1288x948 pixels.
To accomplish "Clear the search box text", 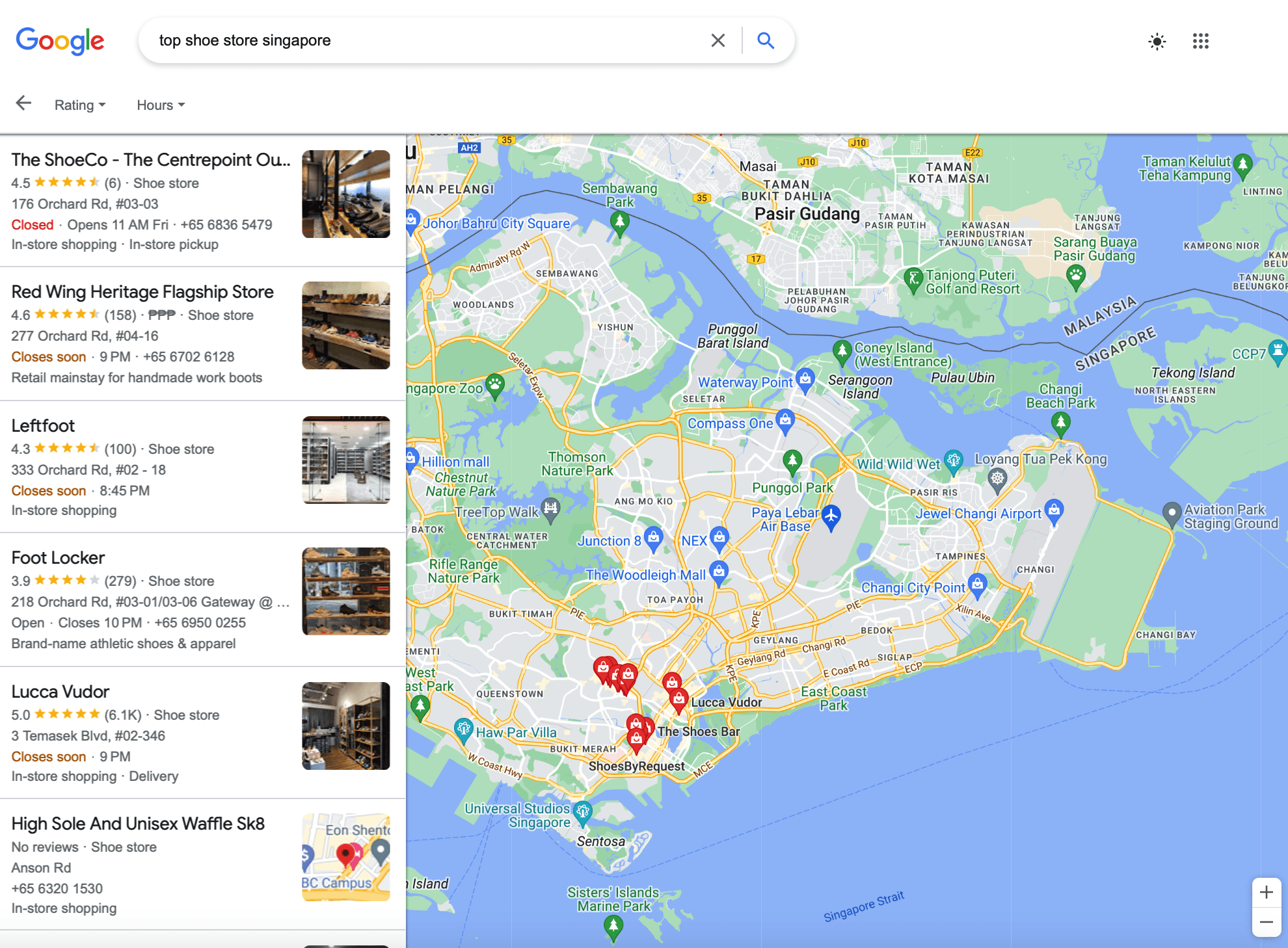I will click(x=718, y=40).
